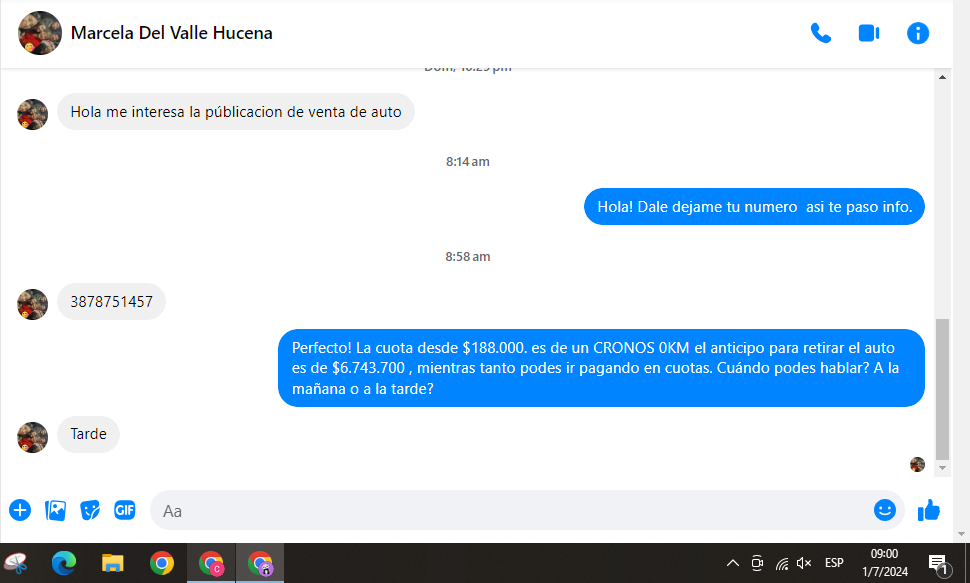This screenshot has height=583, width=970.
Task: Click the seen receipt avatar below messages
Action: (917, 464)
